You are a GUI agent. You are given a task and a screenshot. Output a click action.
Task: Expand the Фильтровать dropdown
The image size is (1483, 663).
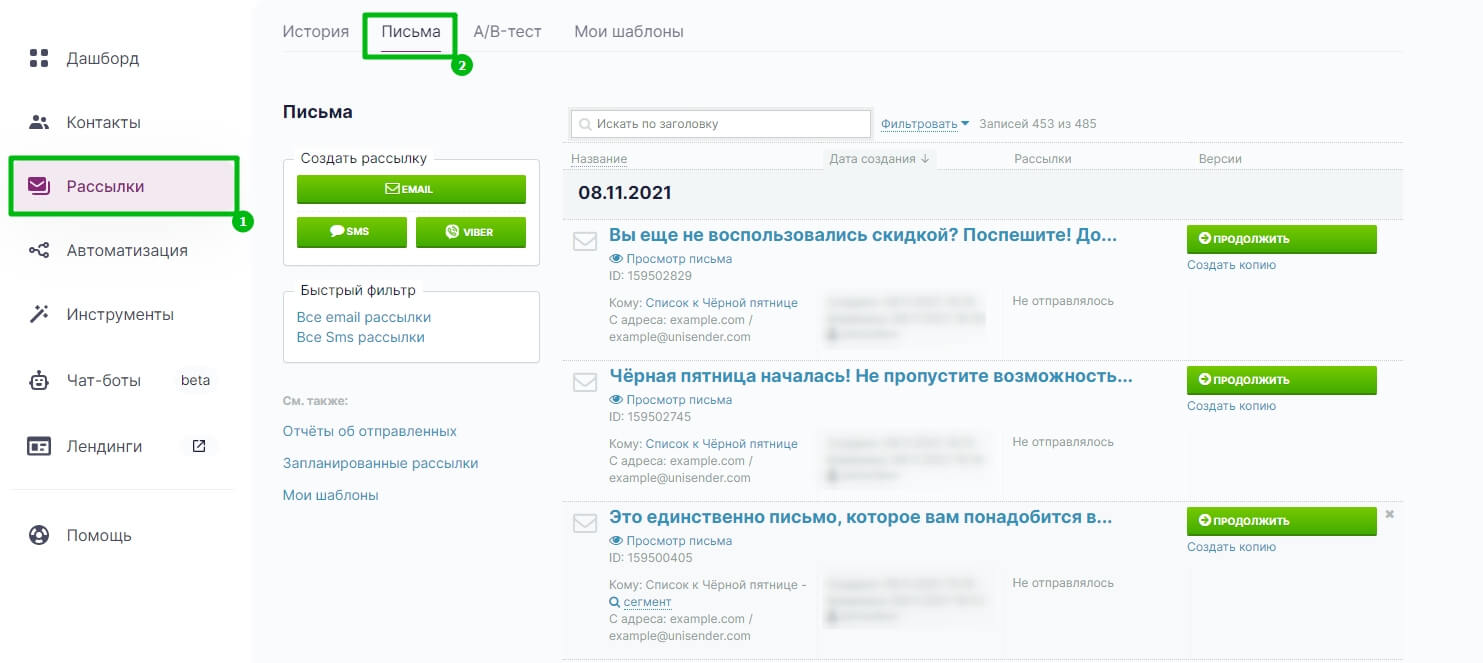click(925, 124)
